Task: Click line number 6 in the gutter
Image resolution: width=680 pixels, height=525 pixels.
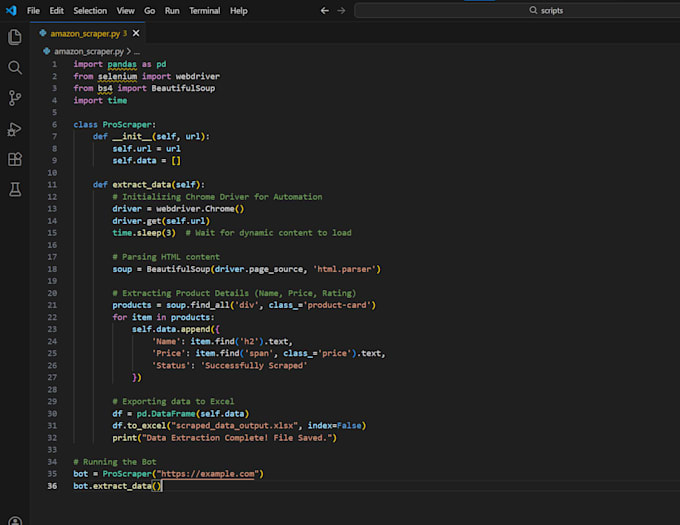Action: (54, 124)
